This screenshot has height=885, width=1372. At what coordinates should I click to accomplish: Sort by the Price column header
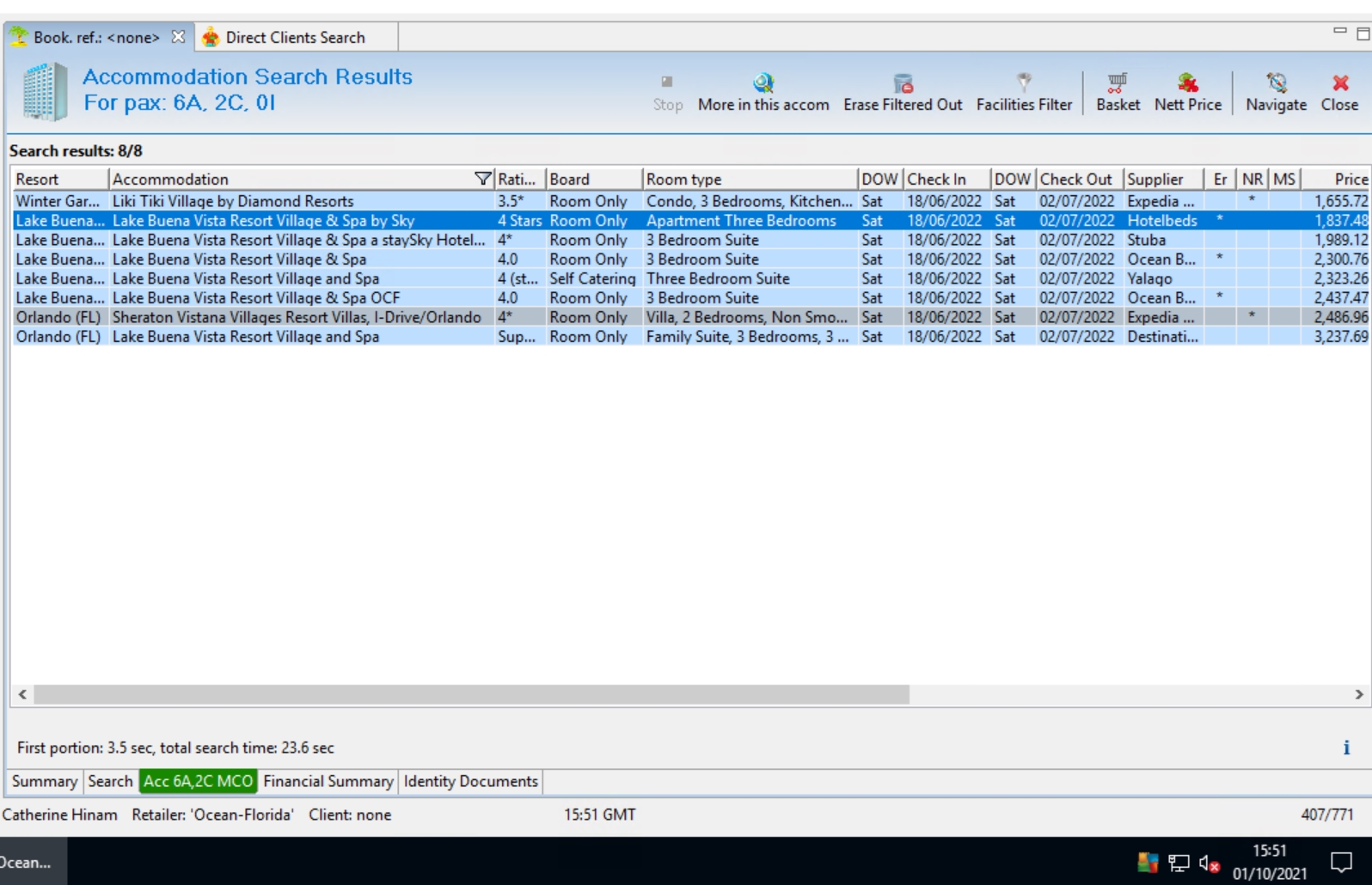pos(1336,179)
